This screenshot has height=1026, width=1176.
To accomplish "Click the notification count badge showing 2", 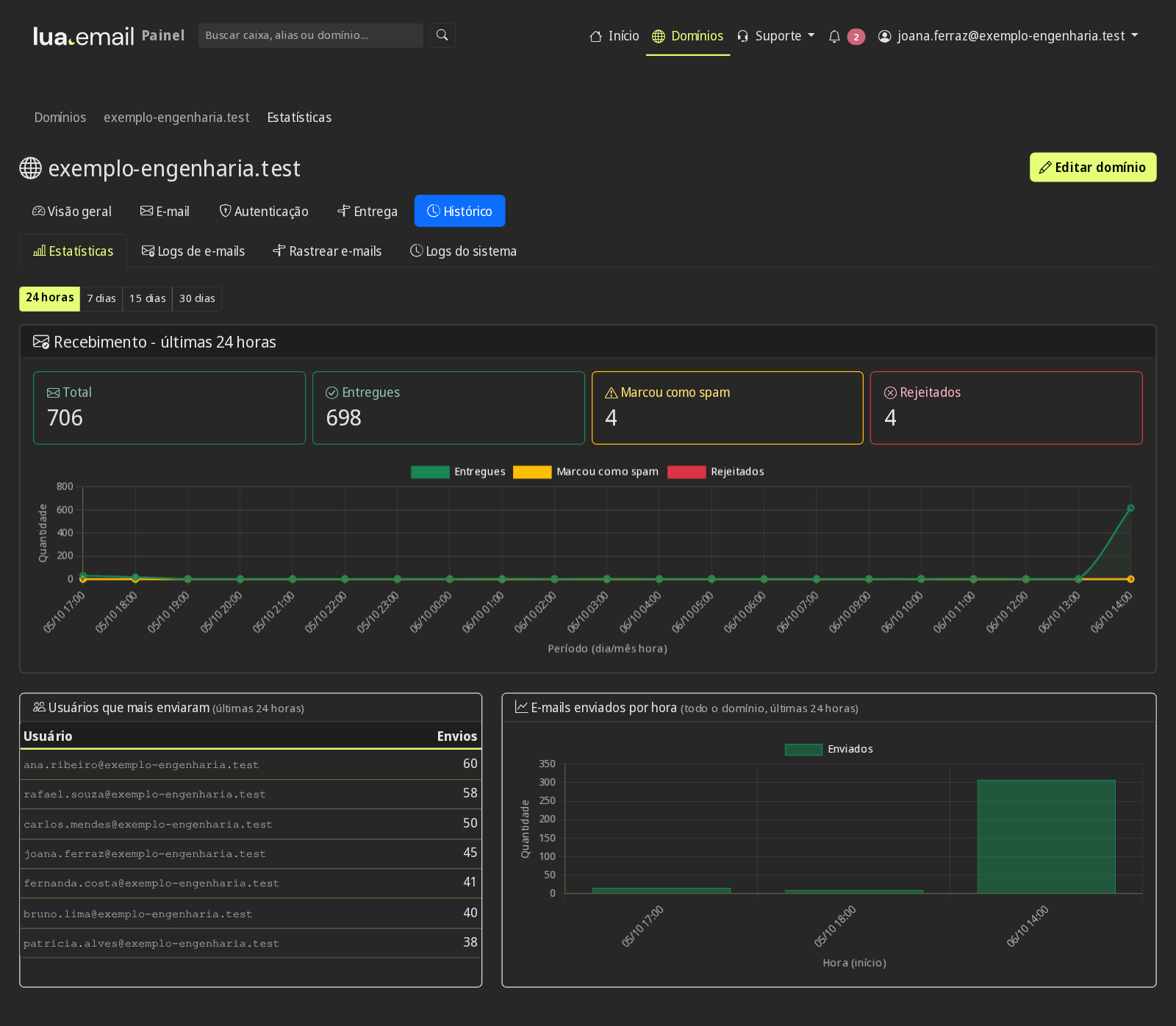I will [x=856, y=37].
